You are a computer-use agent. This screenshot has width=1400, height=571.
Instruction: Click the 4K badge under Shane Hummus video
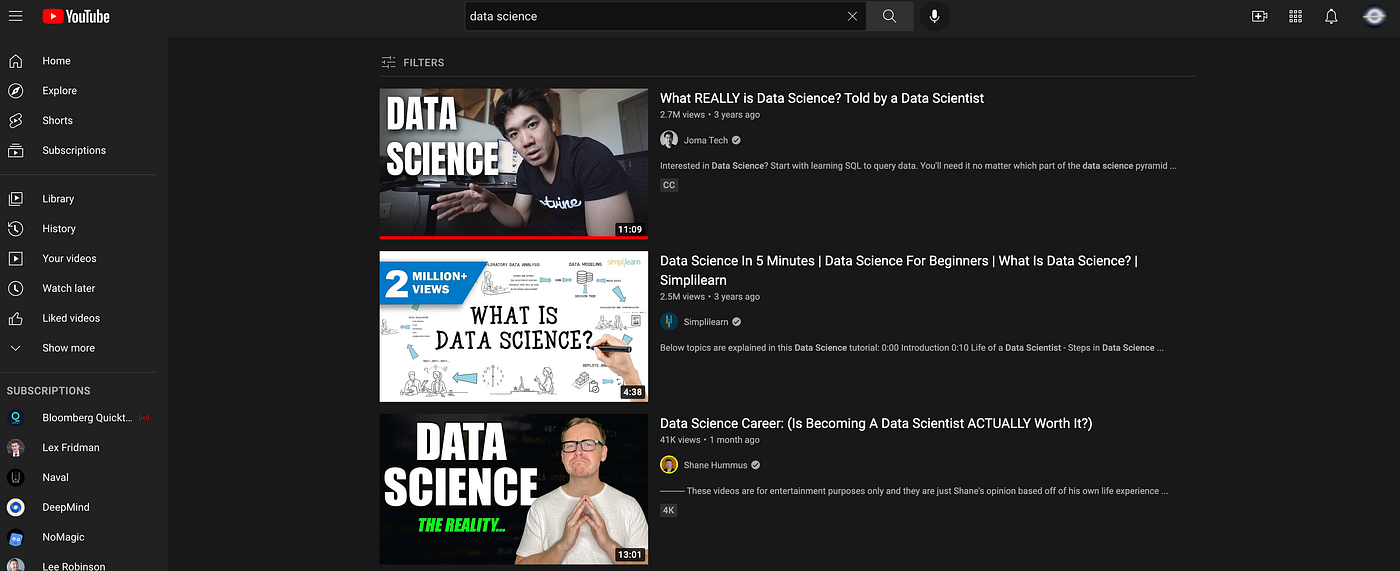[x=669, y=510]
